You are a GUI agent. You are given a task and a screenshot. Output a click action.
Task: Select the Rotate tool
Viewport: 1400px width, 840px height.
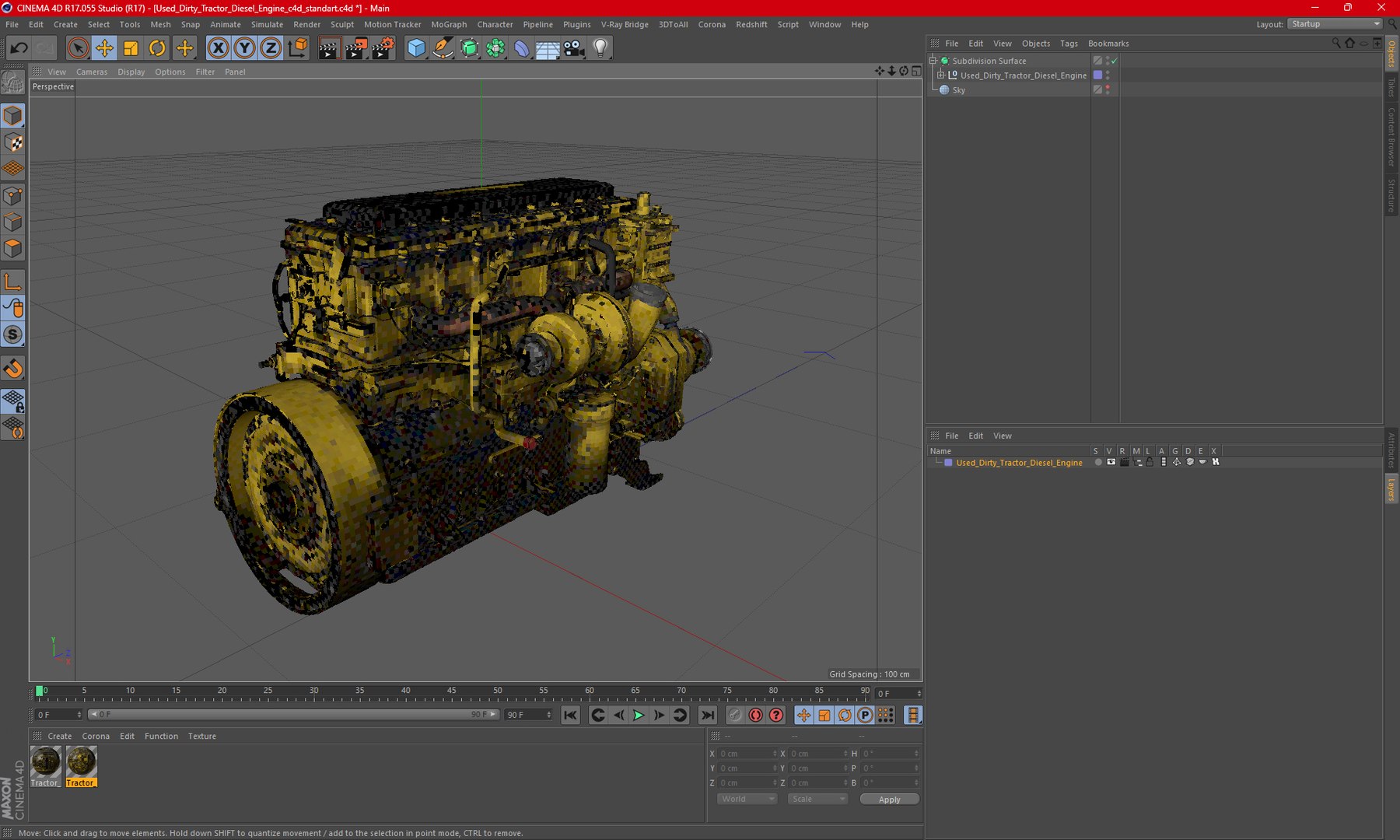[157, 48]
